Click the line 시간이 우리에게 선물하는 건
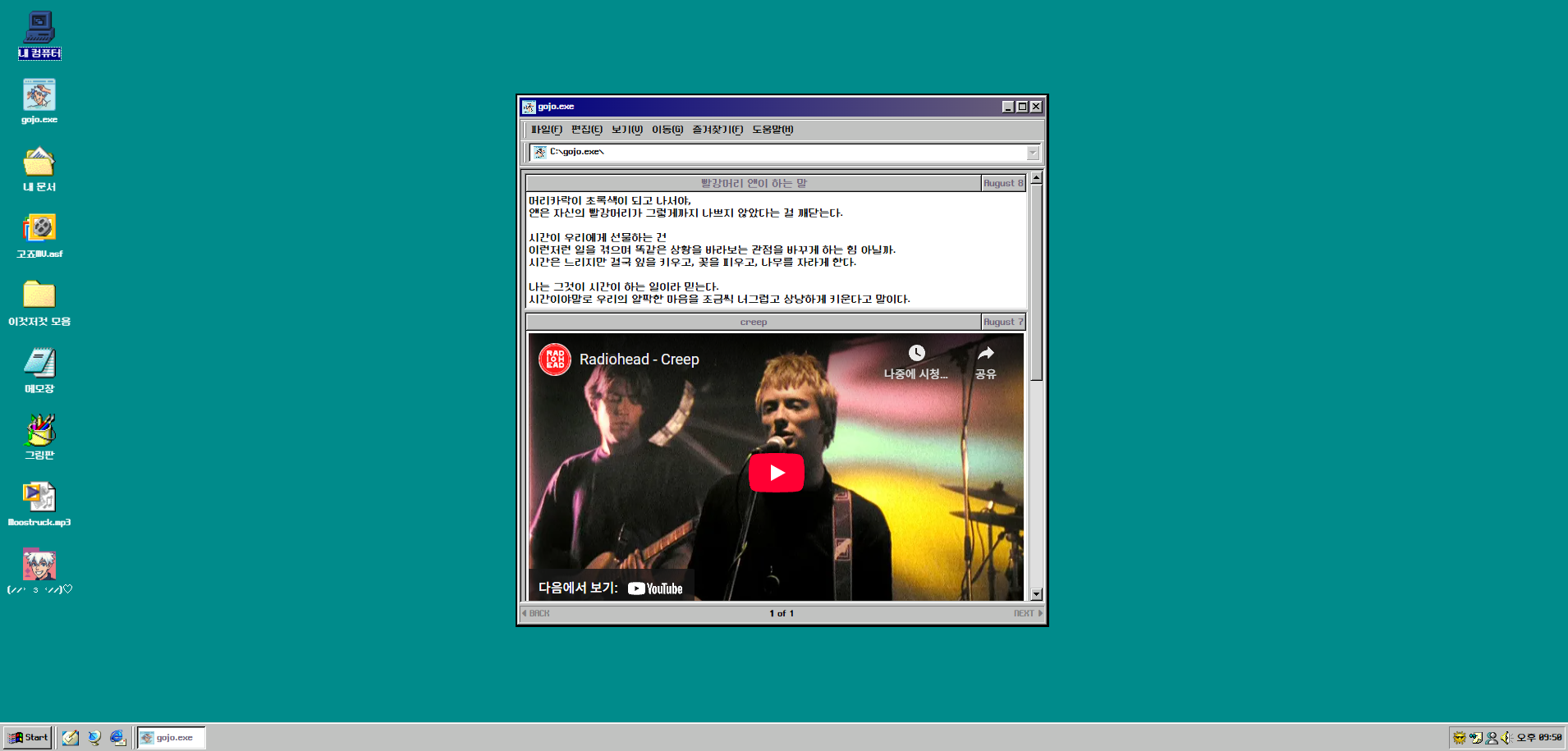The image size is (1568, 751). point(598,237)
